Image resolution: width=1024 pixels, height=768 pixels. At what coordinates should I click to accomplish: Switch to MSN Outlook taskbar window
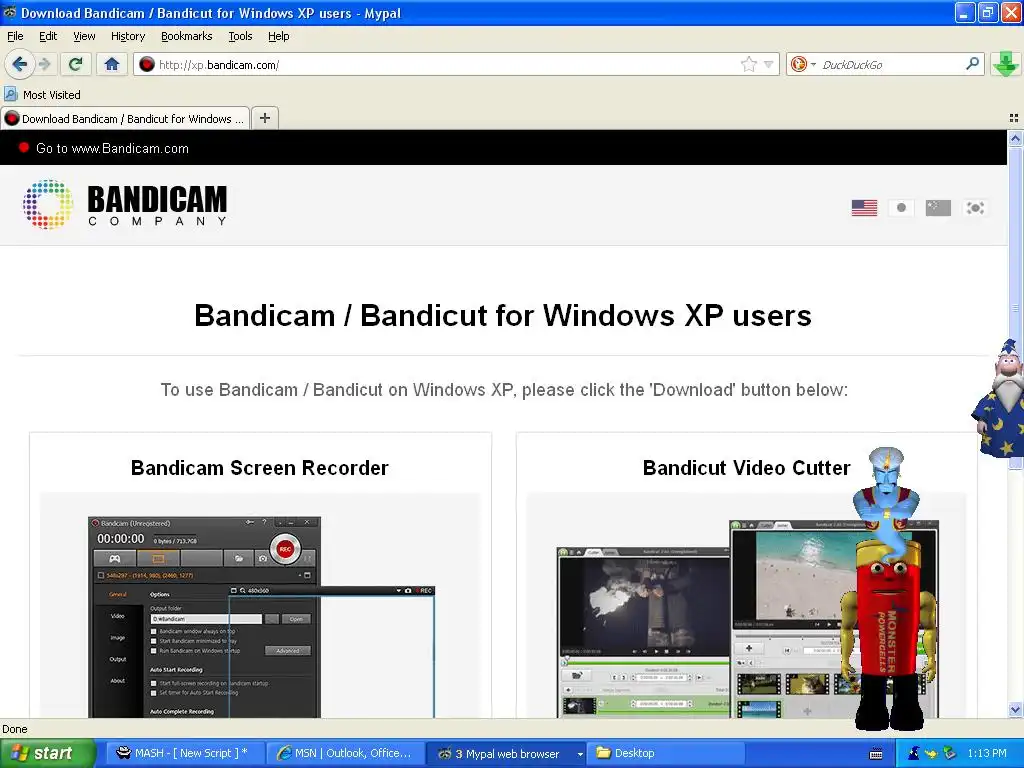click(344, 753)
